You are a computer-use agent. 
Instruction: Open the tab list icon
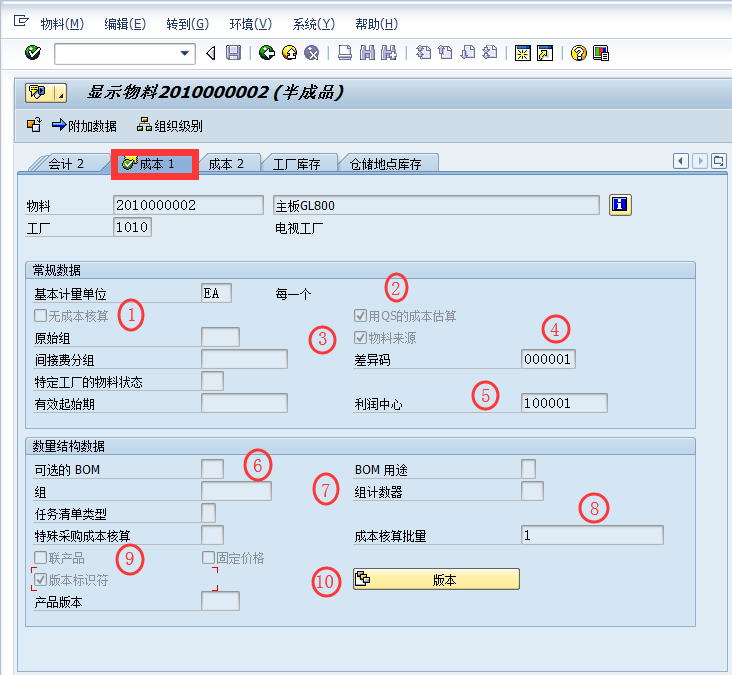718,162
